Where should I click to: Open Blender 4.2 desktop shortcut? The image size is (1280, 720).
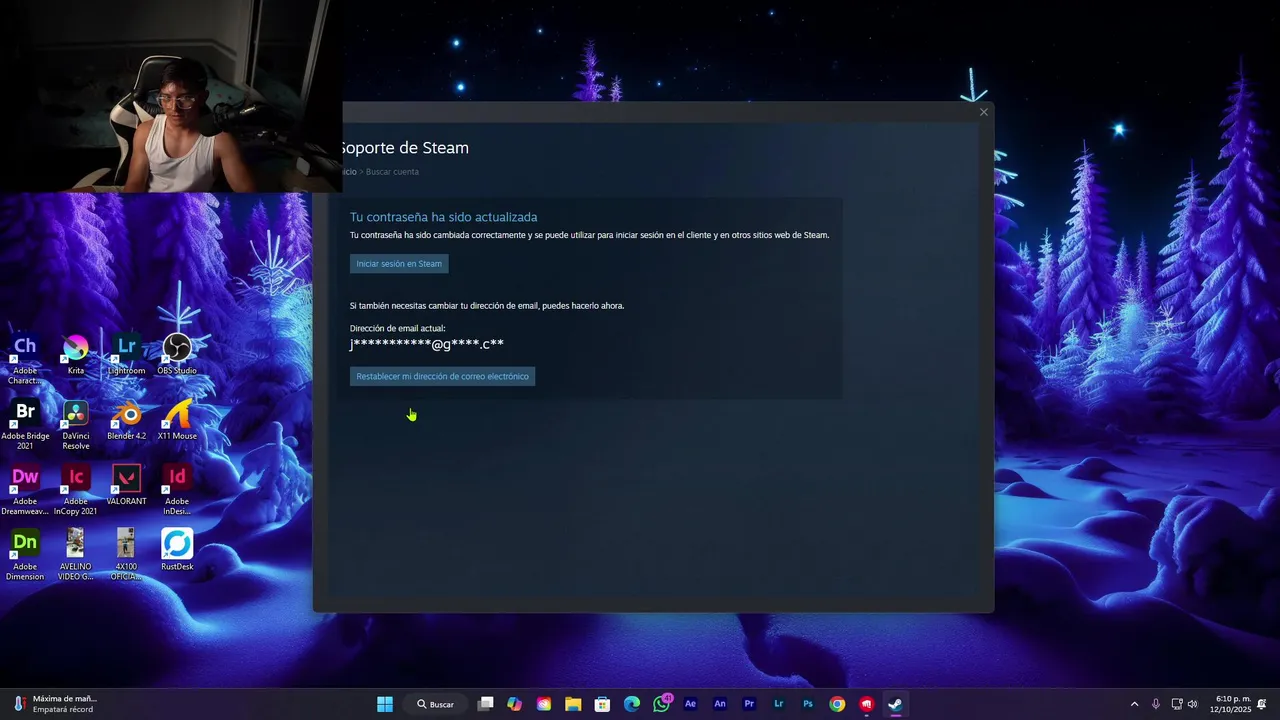tap(126, 421)
